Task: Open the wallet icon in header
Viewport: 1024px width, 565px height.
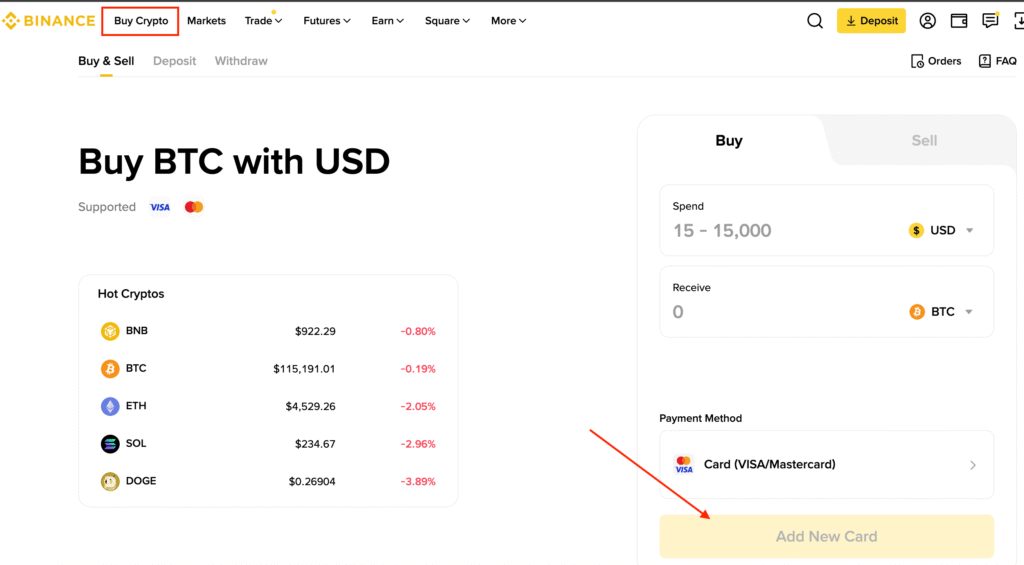Action: 959,21
